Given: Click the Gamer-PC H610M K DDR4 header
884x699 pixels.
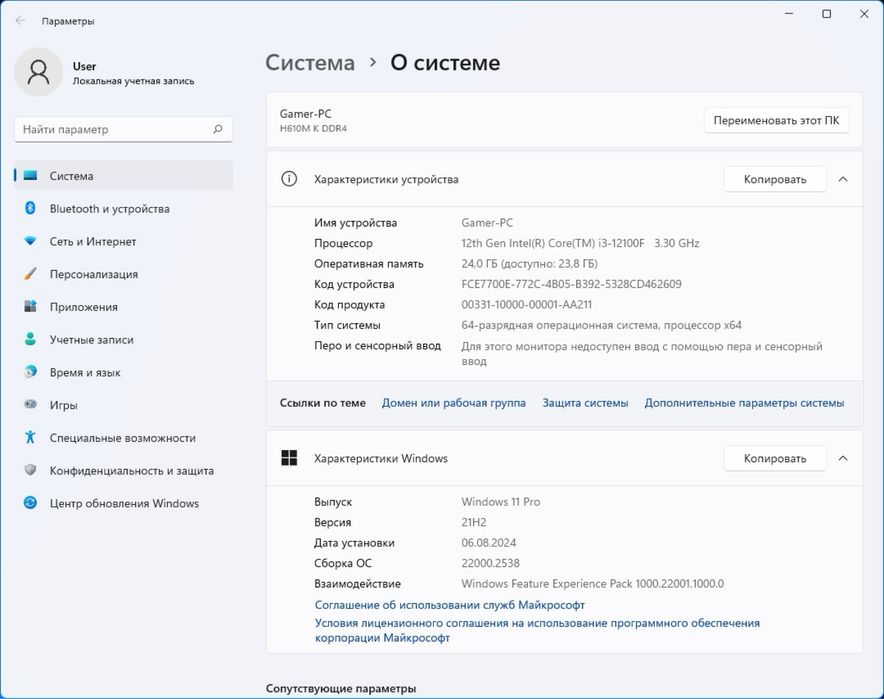Looking at the screenshot, I should [313, 120].
